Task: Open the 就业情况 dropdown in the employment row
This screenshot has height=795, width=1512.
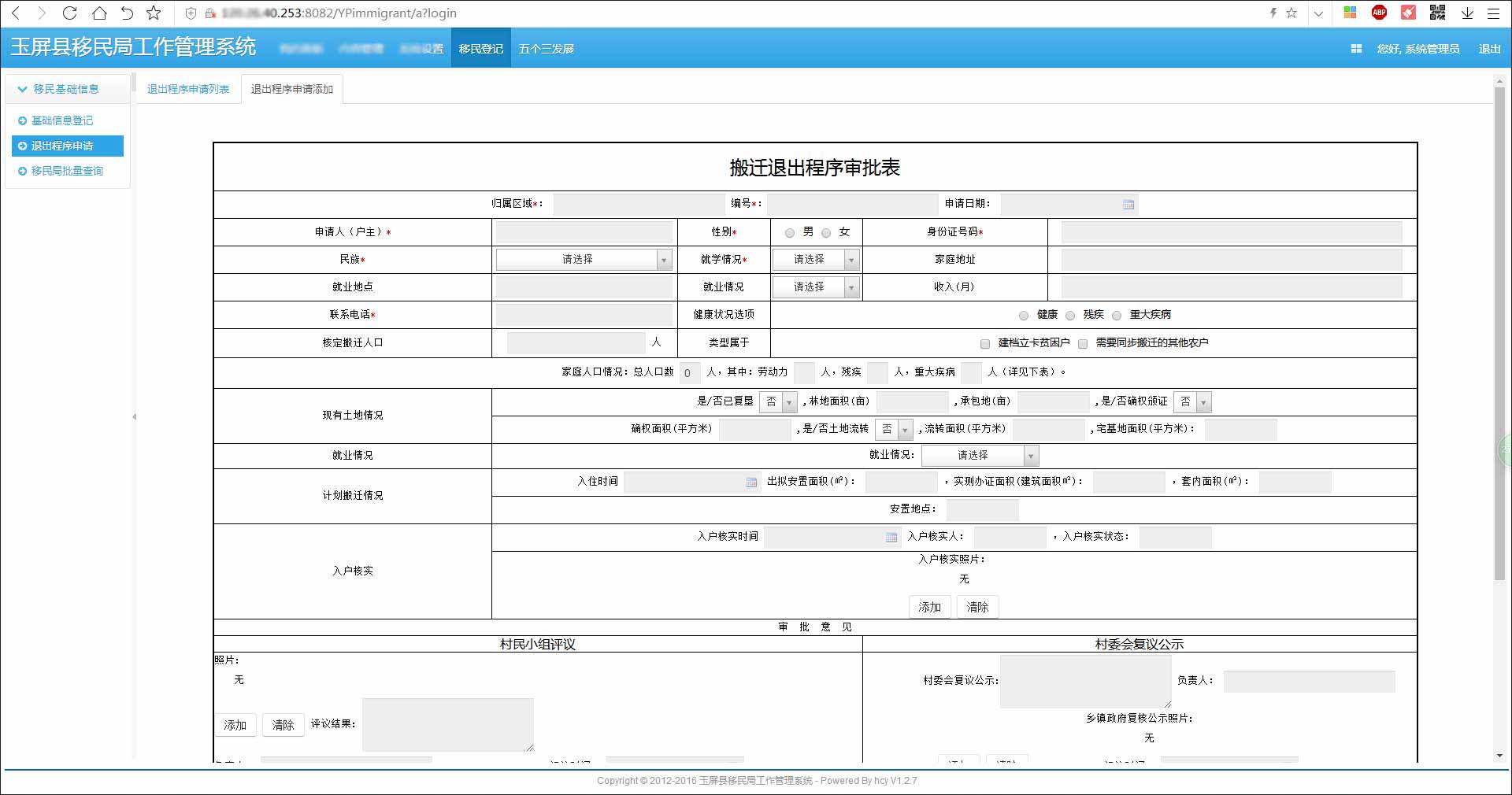Action: pos(980,456)
